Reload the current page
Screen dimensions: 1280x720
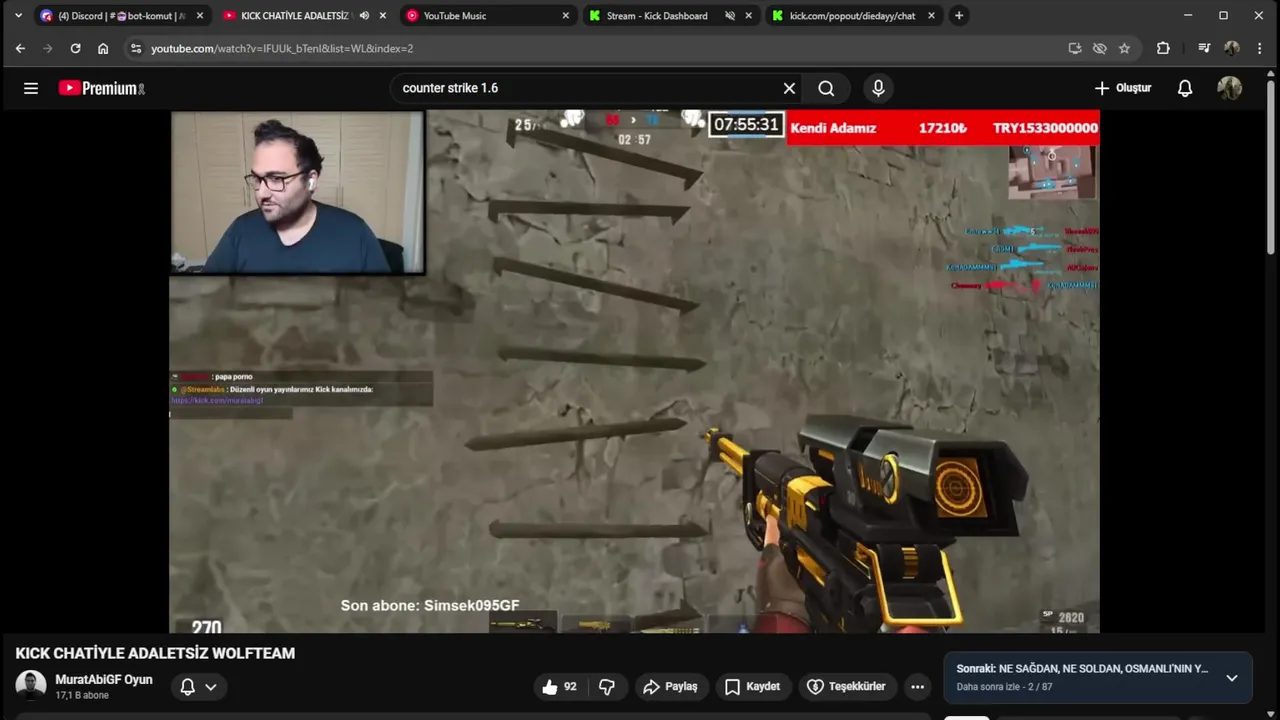[x=75, y=48]
